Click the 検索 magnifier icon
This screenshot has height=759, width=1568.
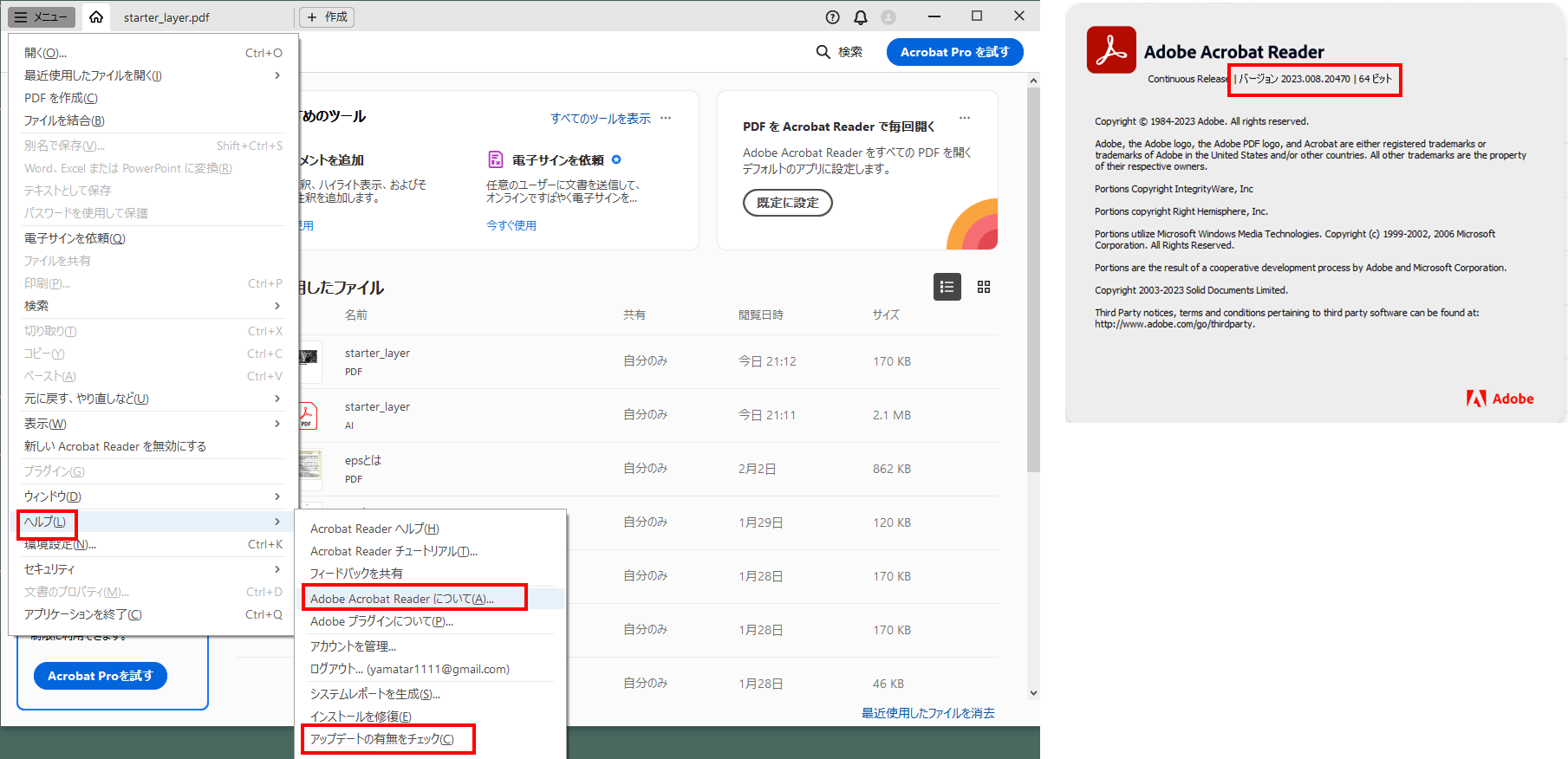(823, 52)
